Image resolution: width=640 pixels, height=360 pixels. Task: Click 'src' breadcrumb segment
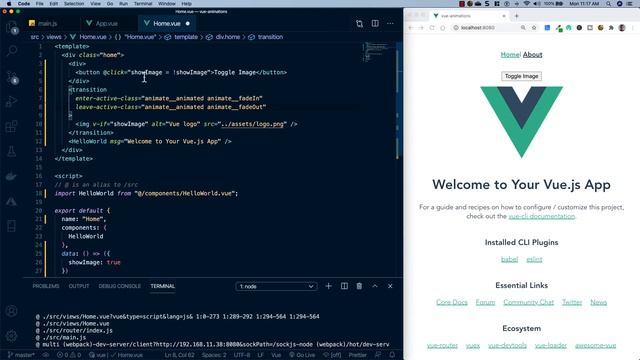tap(35, 37)
